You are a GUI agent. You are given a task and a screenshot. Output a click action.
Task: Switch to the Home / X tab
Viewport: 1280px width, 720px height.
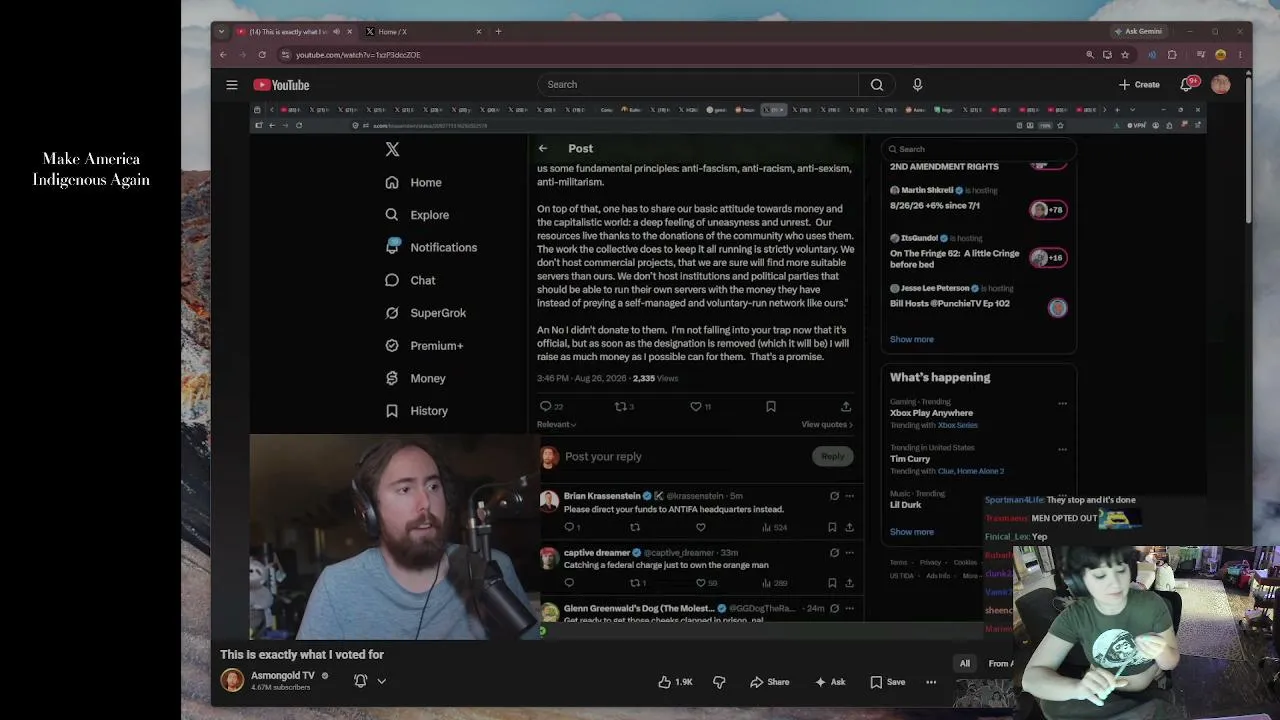click(x=424, y=31)
